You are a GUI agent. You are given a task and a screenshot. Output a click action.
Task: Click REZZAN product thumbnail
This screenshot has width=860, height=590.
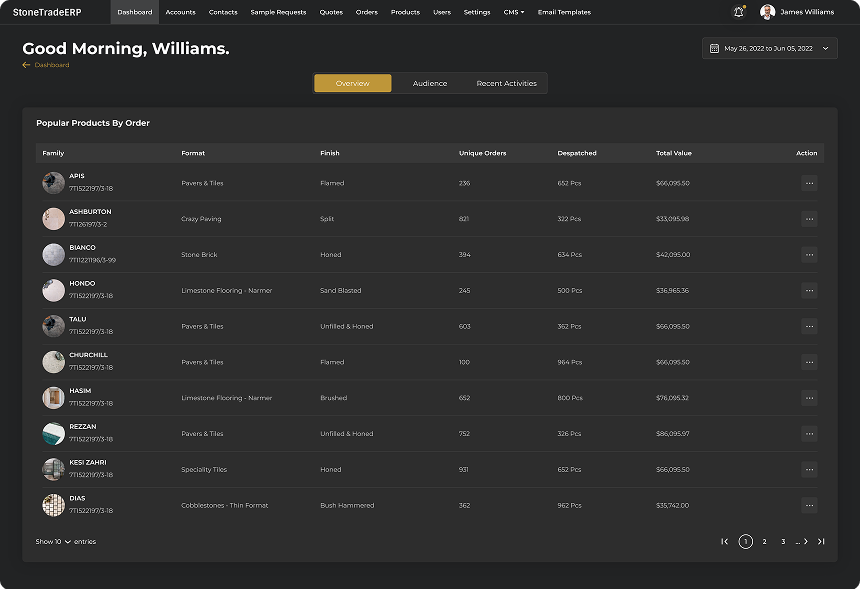click(54, 433)
